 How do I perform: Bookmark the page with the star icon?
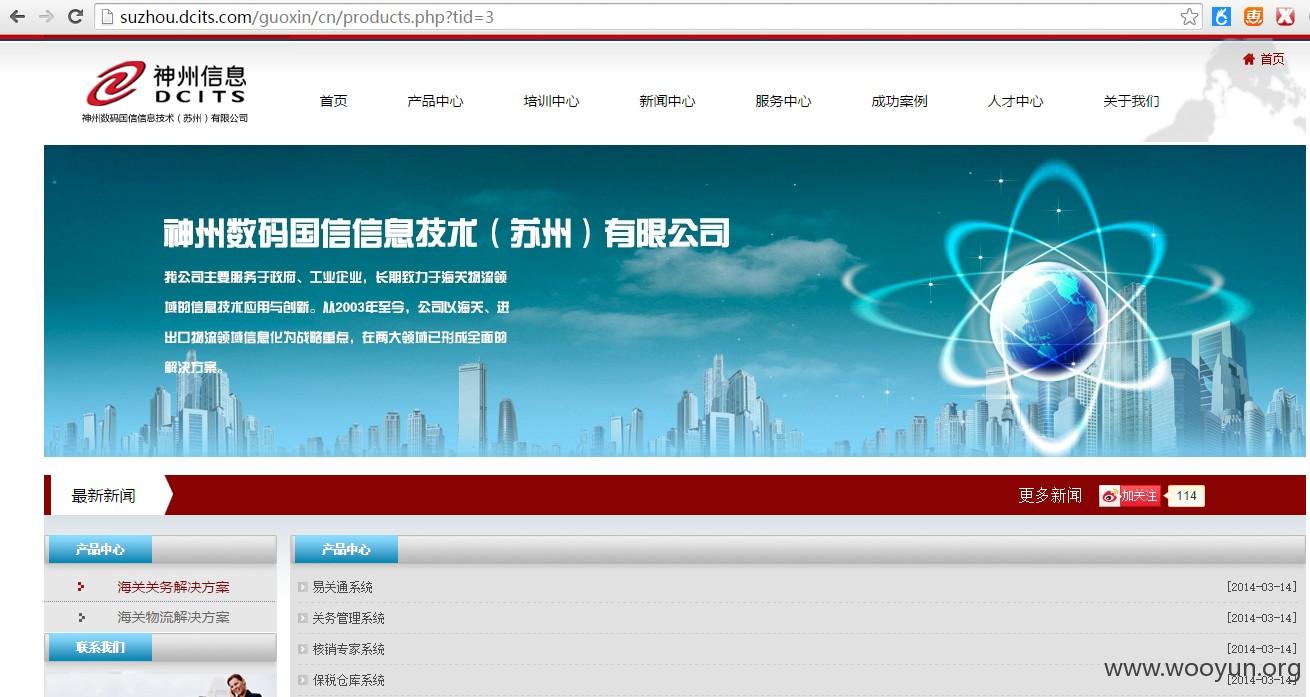(1189, 16)
